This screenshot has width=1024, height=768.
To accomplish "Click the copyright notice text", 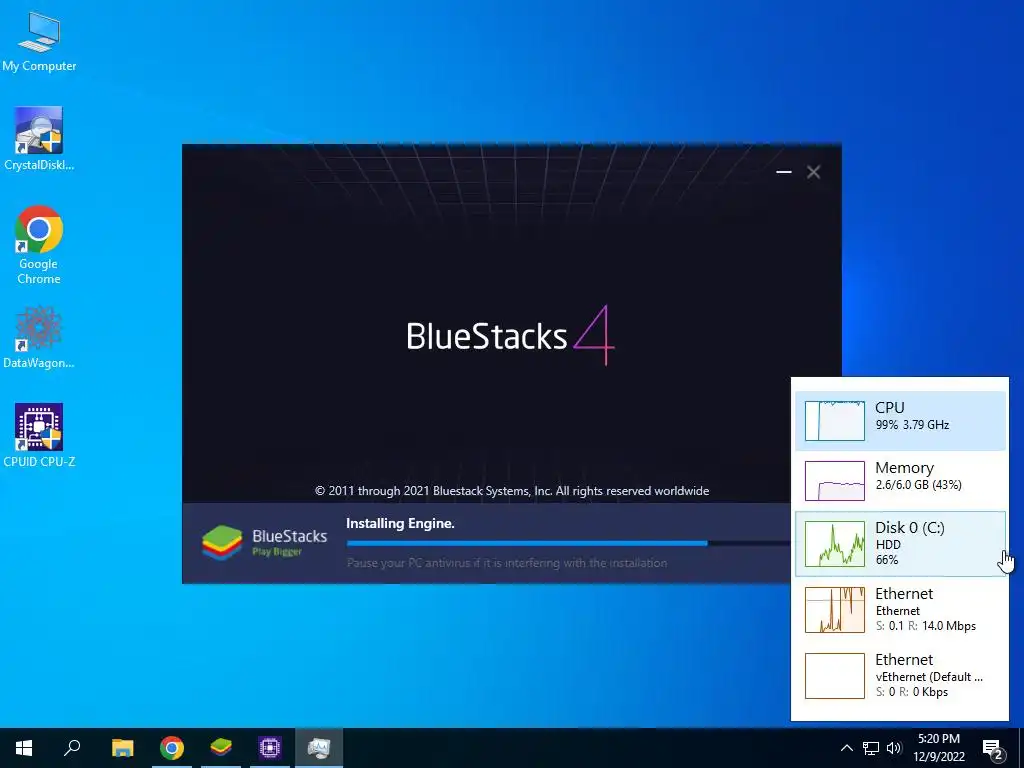I will [x=512, y=490].
